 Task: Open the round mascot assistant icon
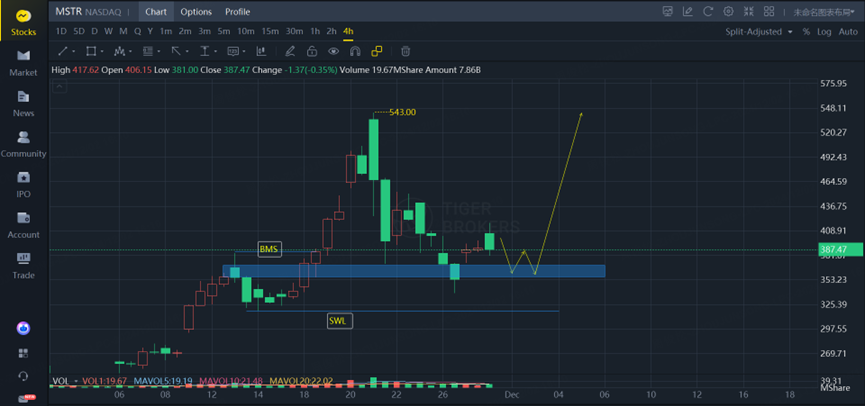coord(23,328)
